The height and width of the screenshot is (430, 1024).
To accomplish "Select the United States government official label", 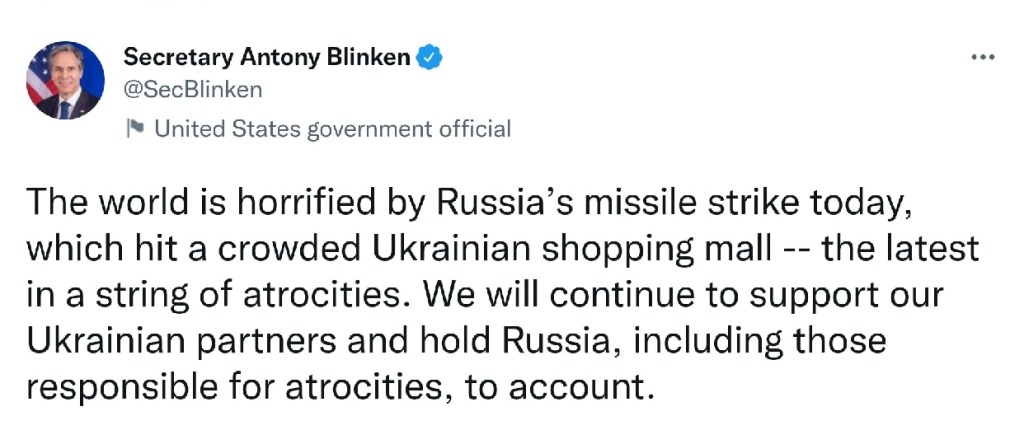I will (332, 128).
